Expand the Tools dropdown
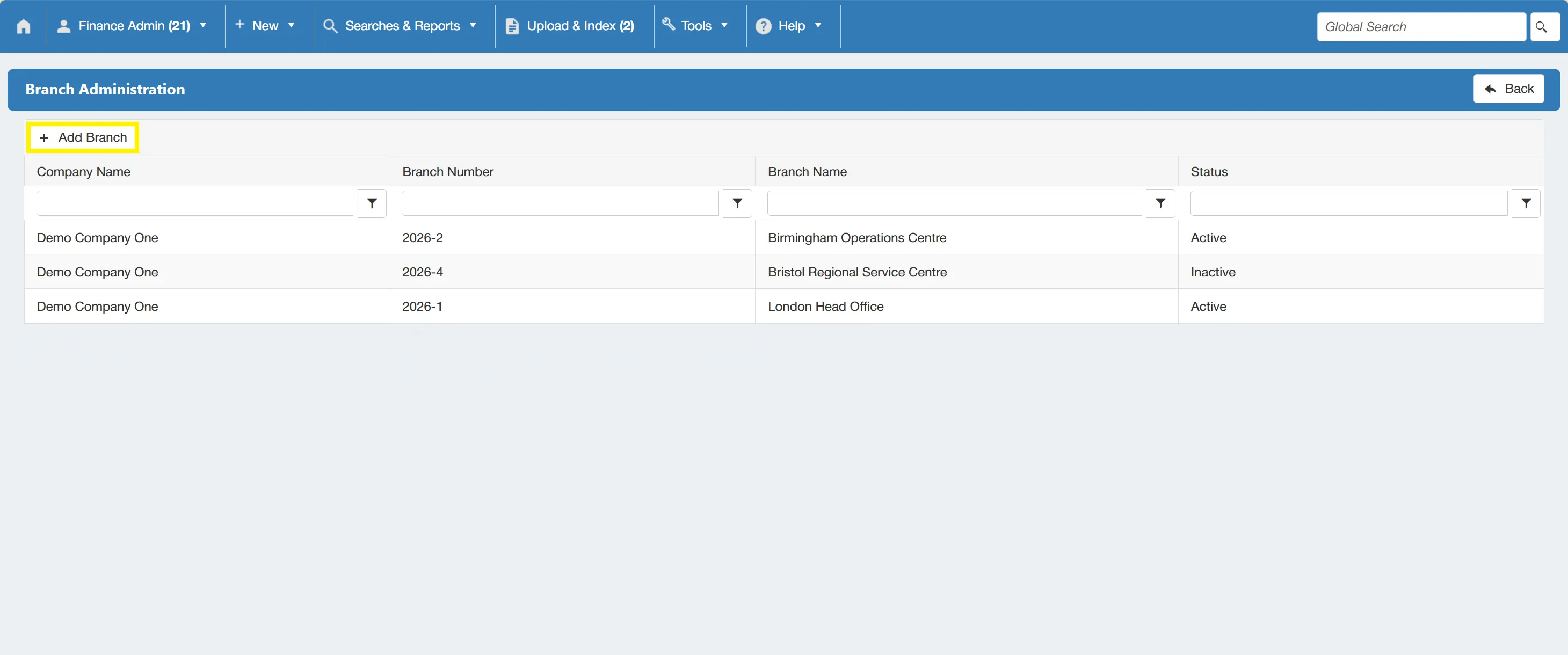 (x=696, y=26)
